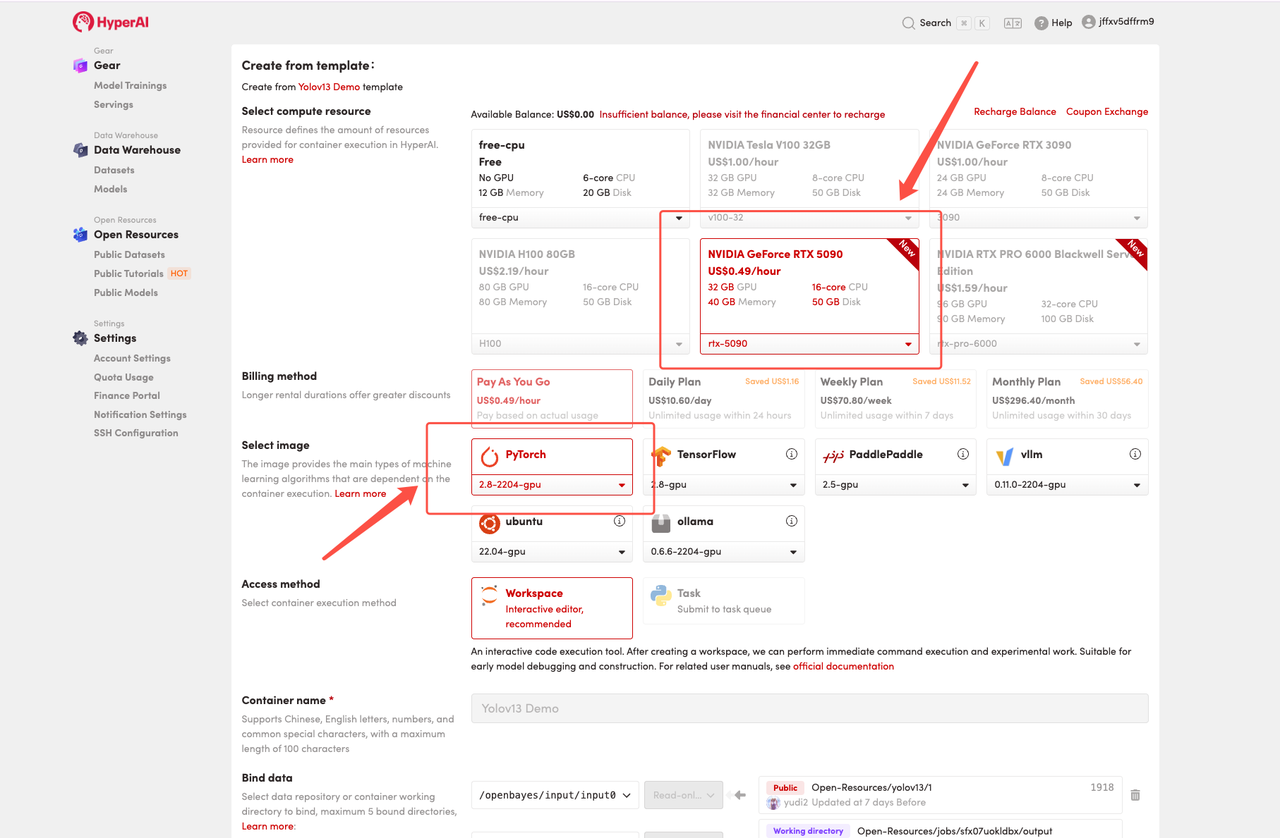Click the Recharge Balance link
Viewport: 1280px width, 838px height.
click(1015, 112)
